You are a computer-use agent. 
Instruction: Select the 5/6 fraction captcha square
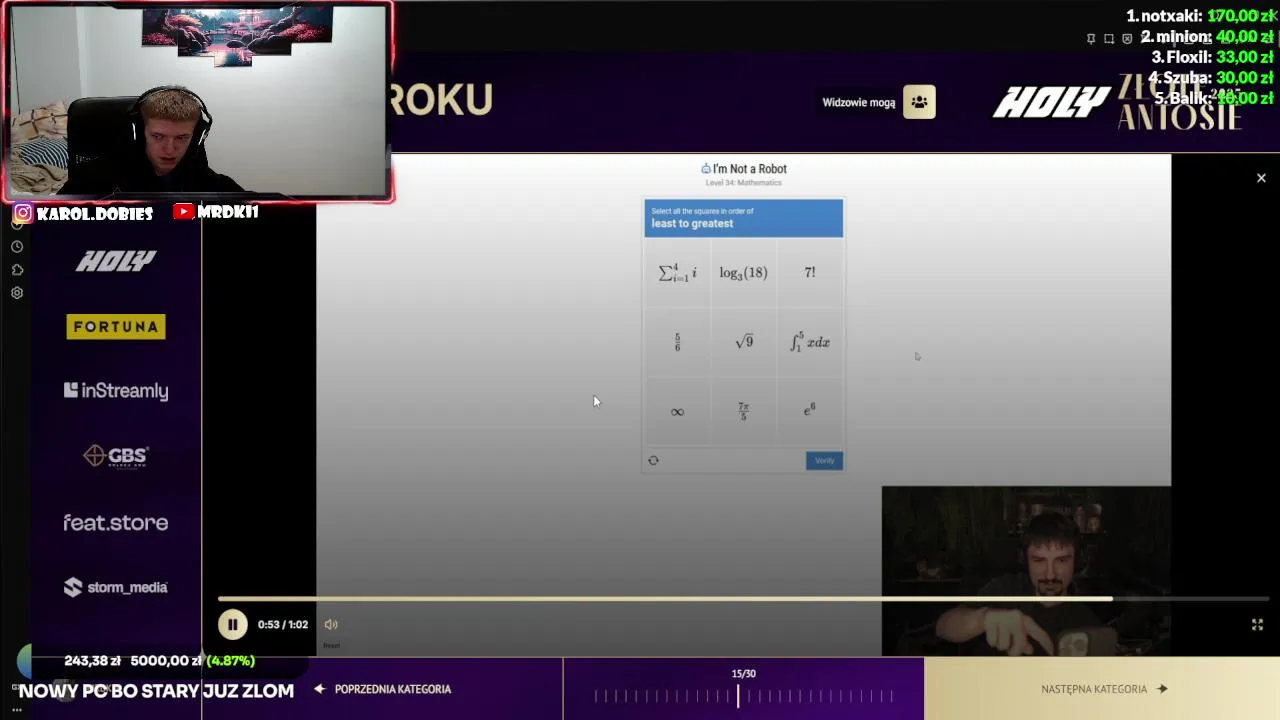[x=677, y=342]
